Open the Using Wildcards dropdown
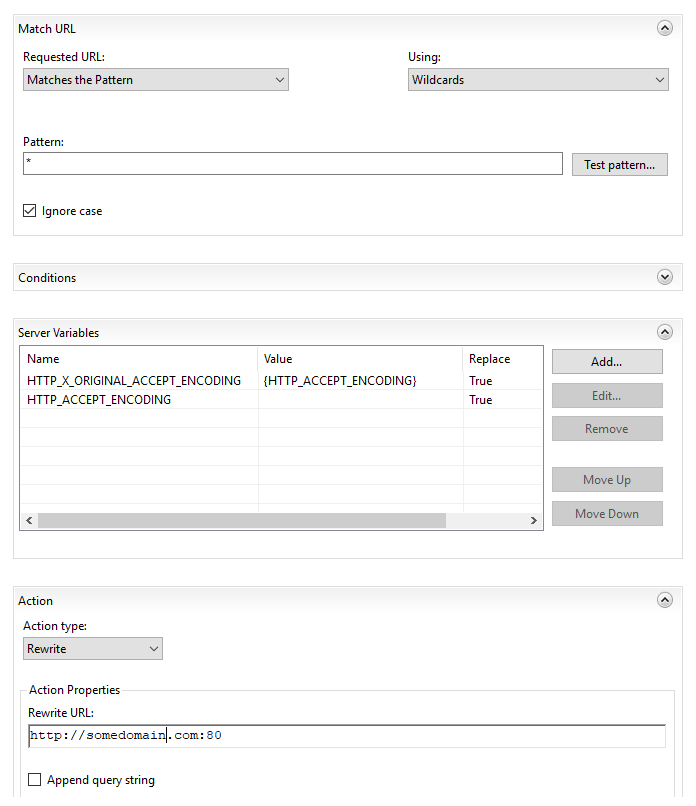The height and width of the screenshot is (806, 696). pos(538,80)
